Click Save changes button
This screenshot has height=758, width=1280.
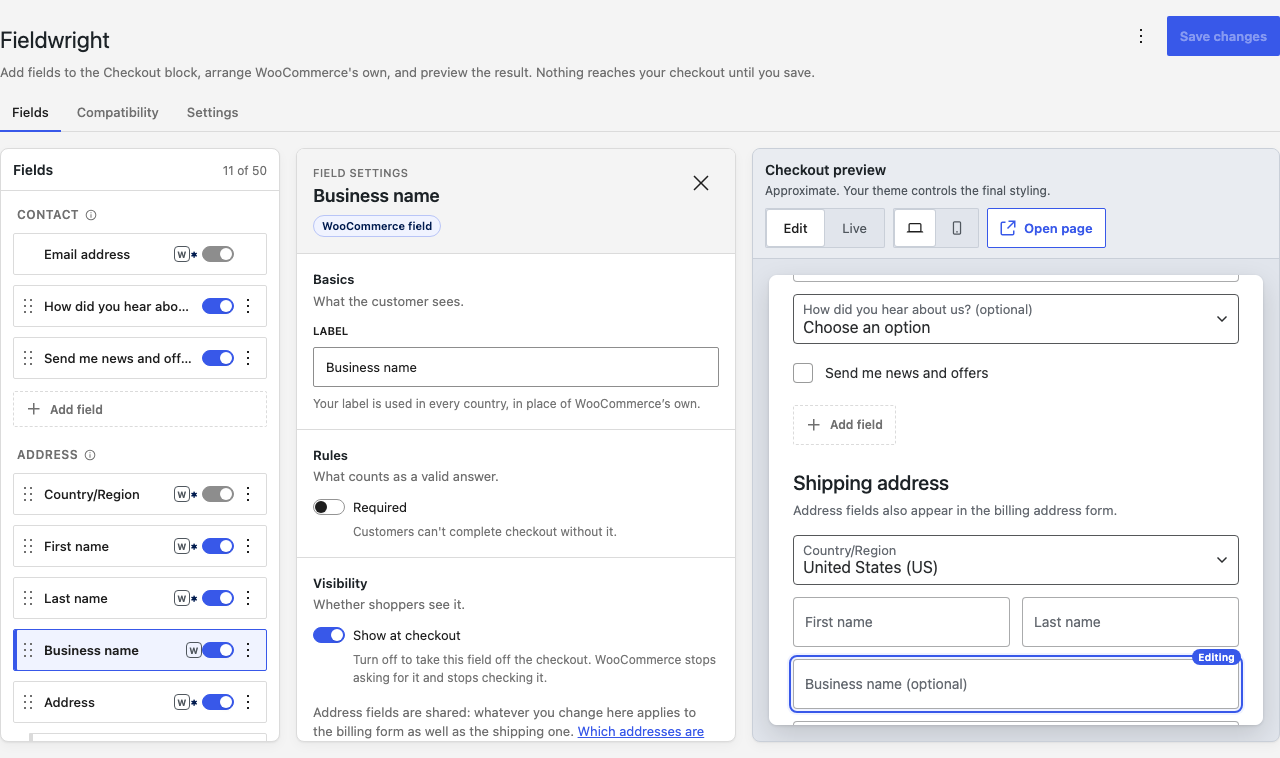pos(1223,36)
